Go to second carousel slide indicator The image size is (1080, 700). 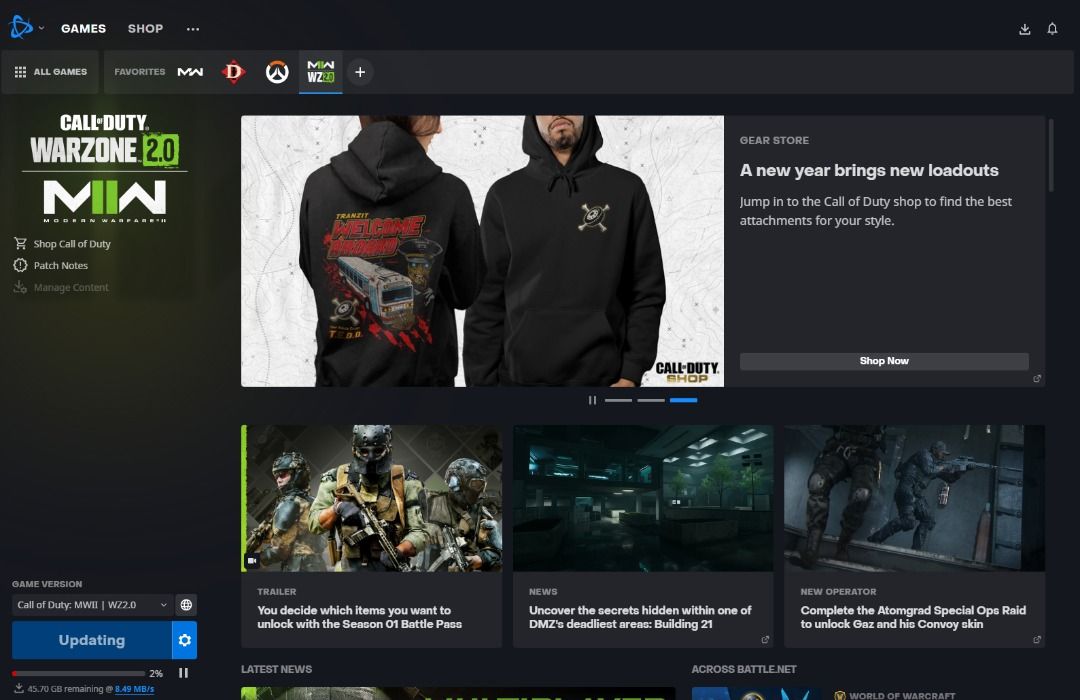pos(651,400)
